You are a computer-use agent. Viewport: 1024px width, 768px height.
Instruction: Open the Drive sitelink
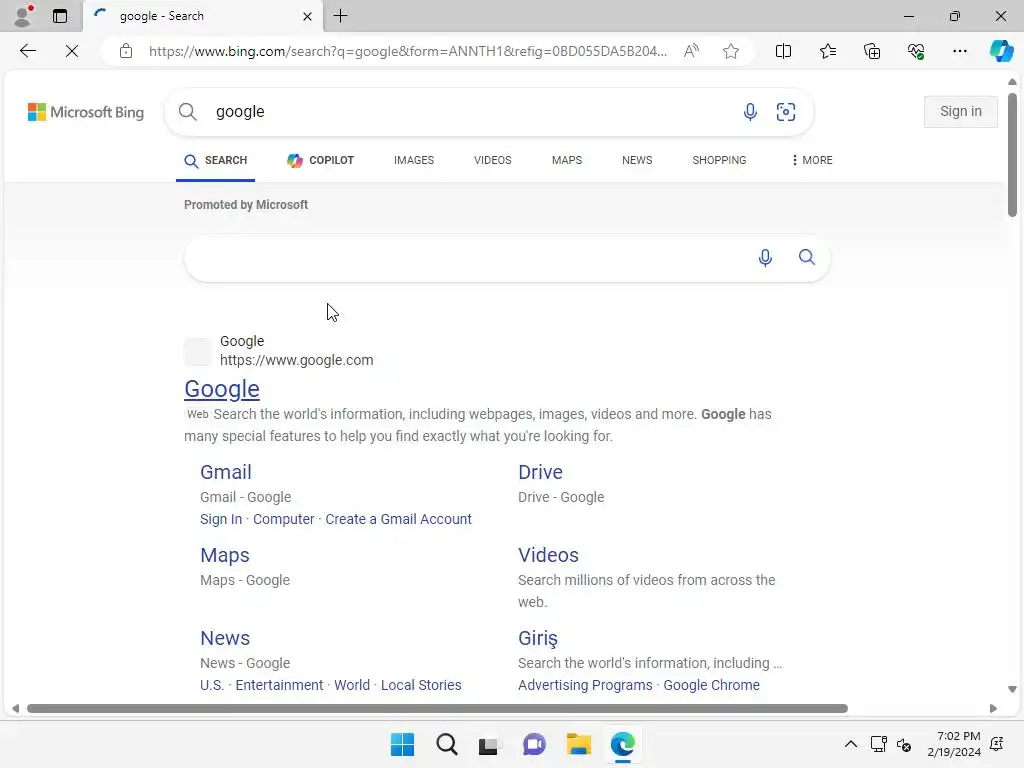pos(540,472)
